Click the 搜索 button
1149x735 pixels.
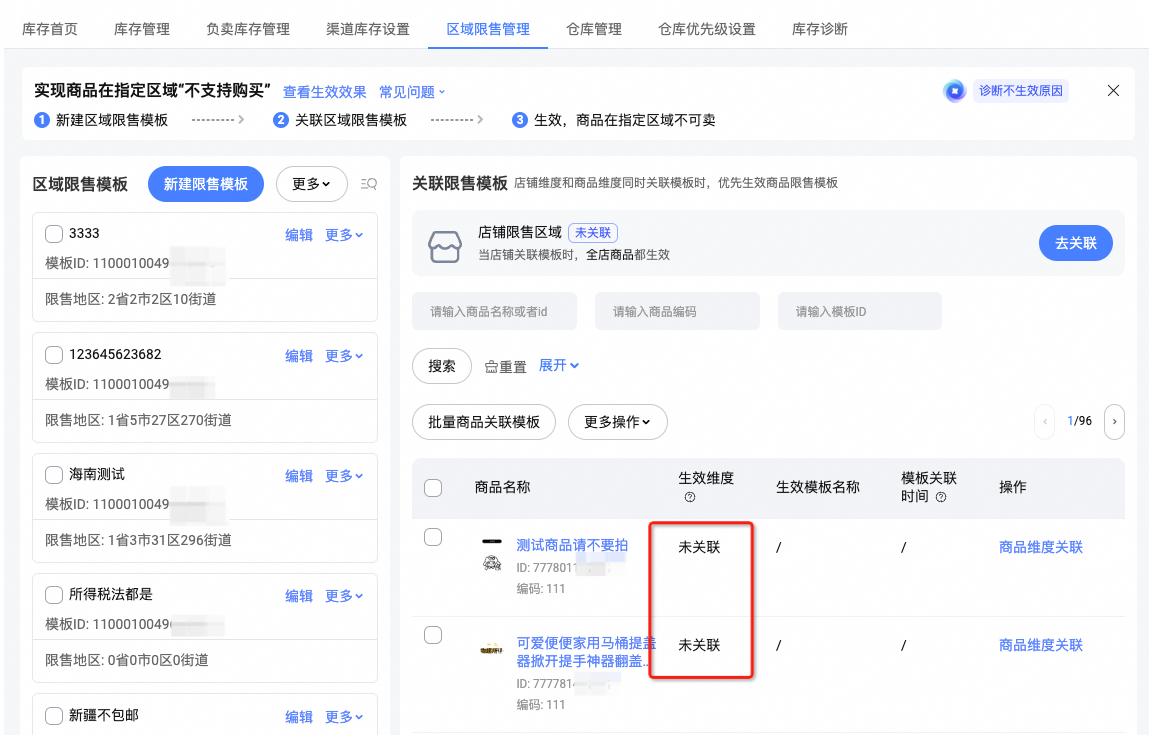[442, 366]
